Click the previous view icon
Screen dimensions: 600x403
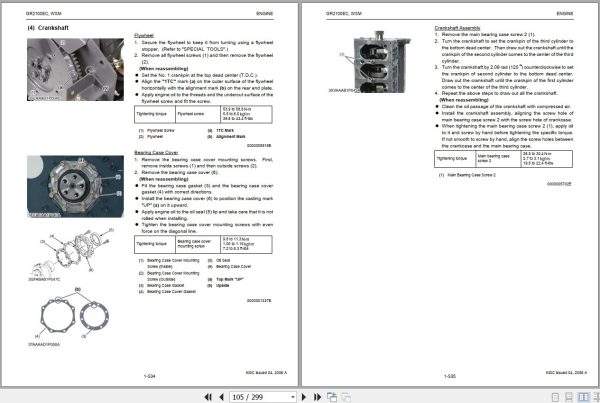[332, 397]
